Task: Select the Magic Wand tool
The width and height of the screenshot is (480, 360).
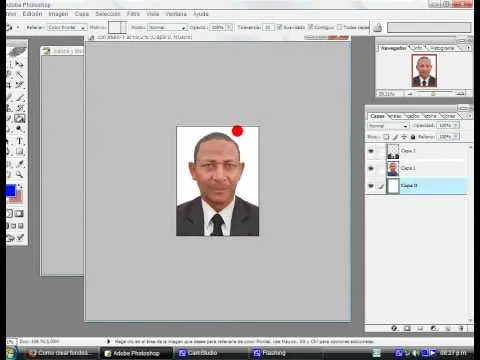Action: (20, 74)
